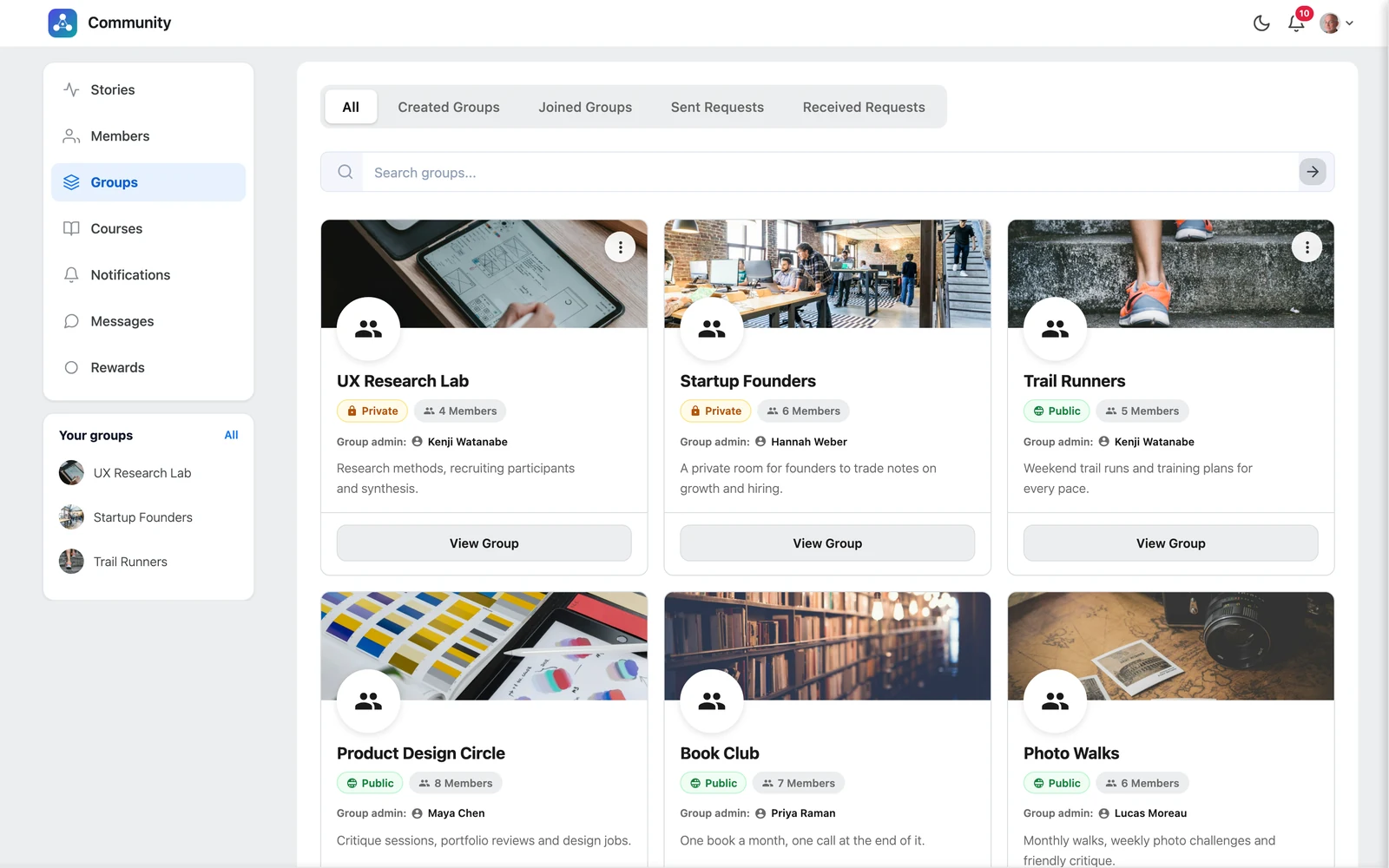This screenshot has height=868, width=1389.
Task: Toggle dark mode moon icon
Action: tap(1261, 23)
